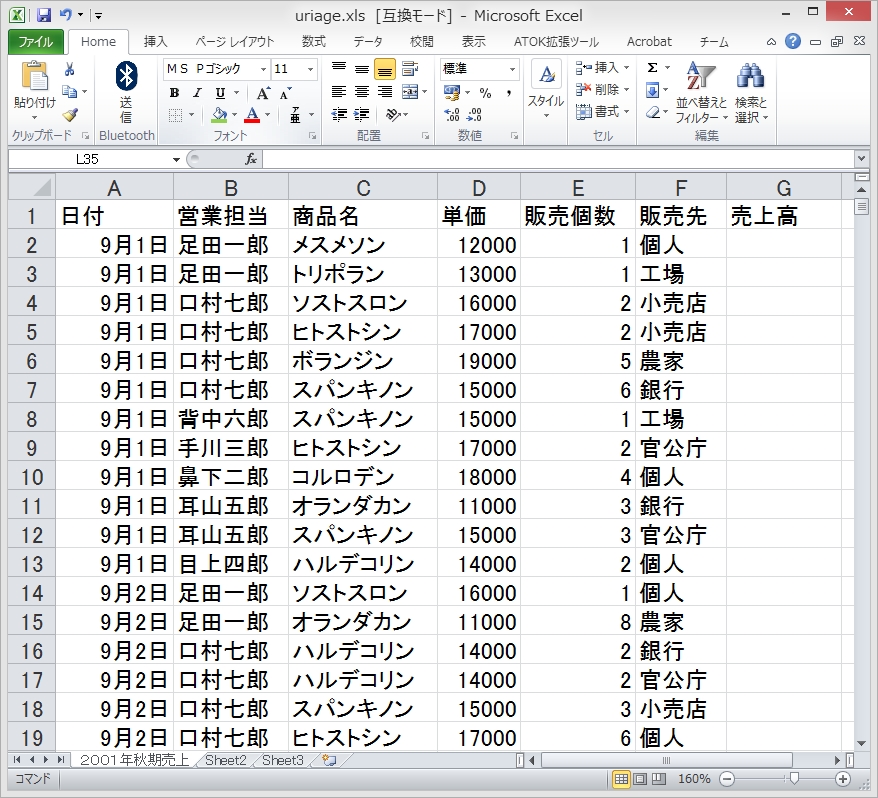Click the Cut scissors icon
The height and width of the screenshot is (798, 878).
coord(69,69)
